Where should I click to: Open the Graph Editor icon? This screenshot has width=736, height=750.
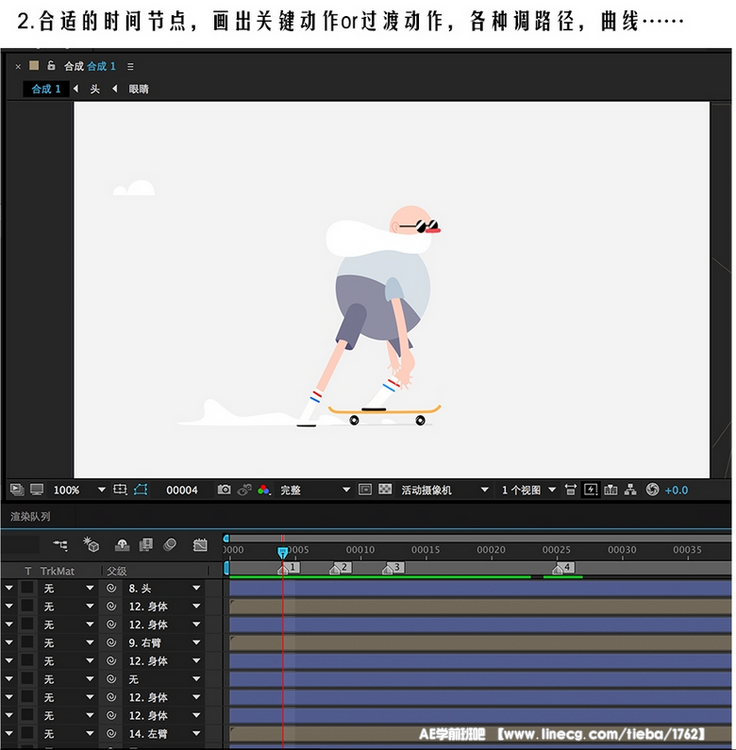coord(200,544)
